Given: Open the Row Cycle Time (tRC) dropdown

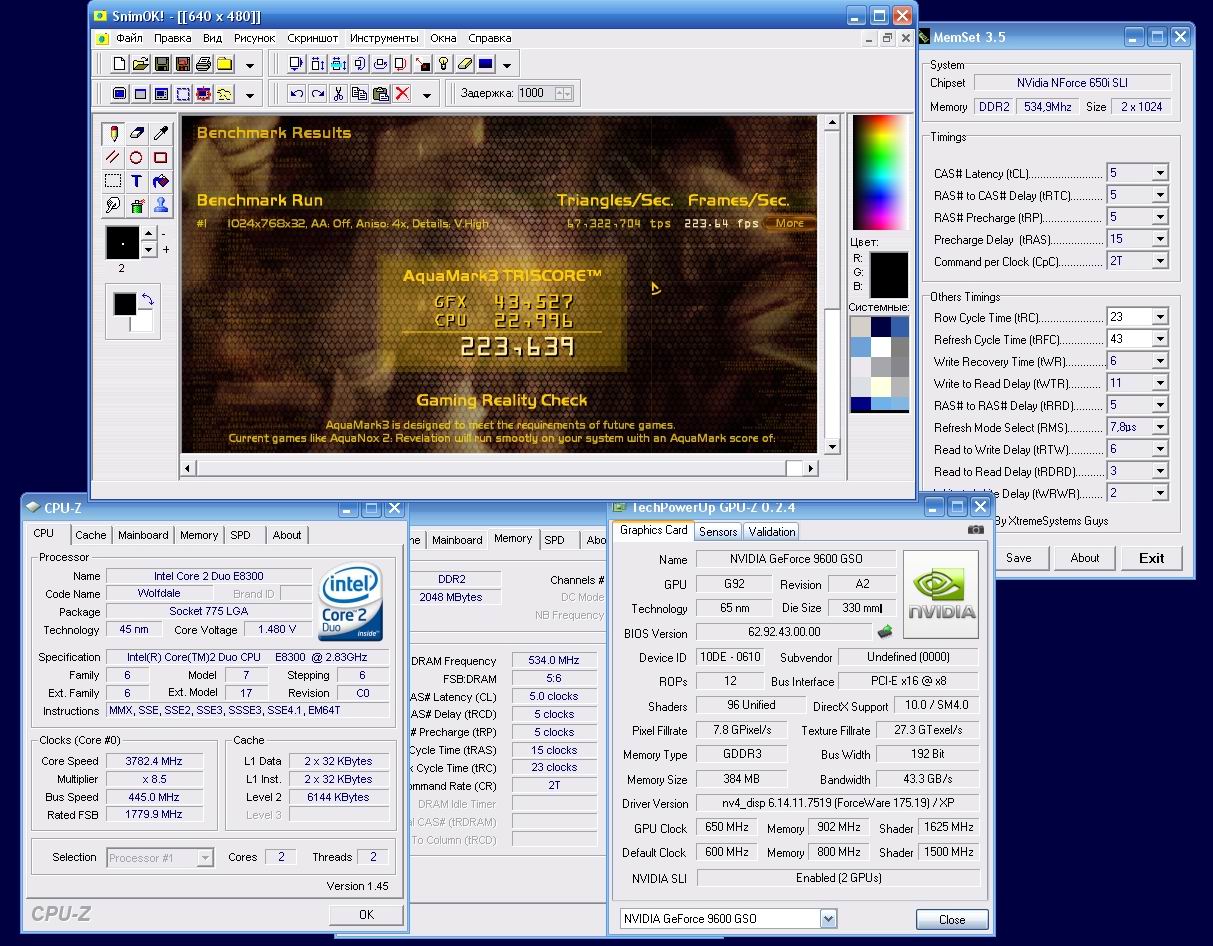Looking at the screenshot, I should click(1160, 317).
